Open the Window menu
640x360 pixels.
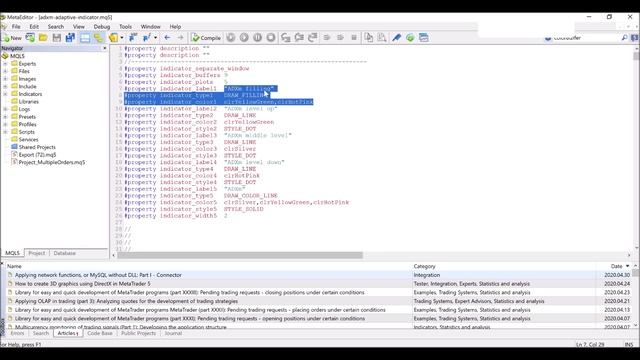[151, 27]
